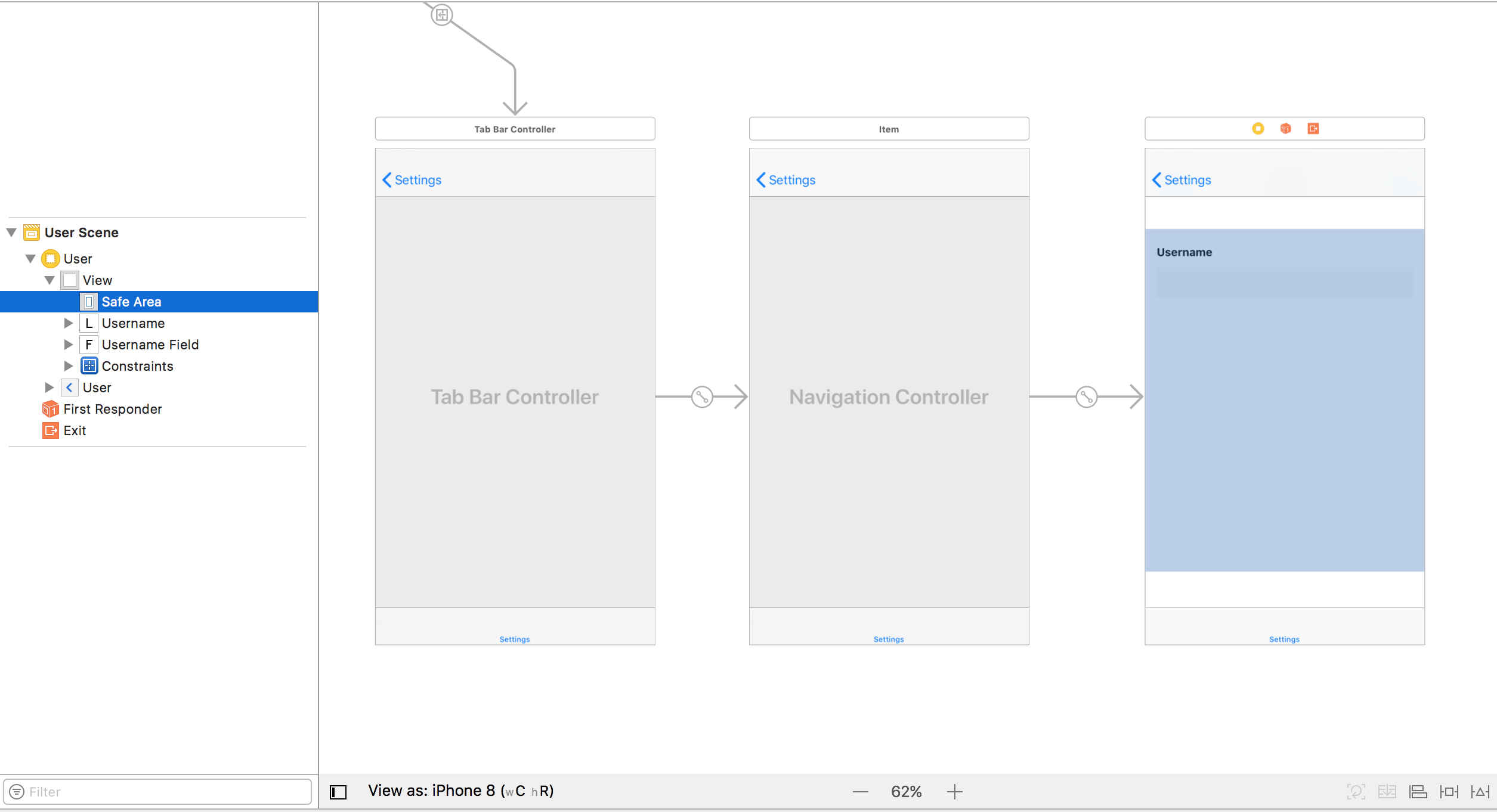The width and height of the screenshot is (1497, 812).
Task: Select Constraints in the outline
Action: (138, 366)
